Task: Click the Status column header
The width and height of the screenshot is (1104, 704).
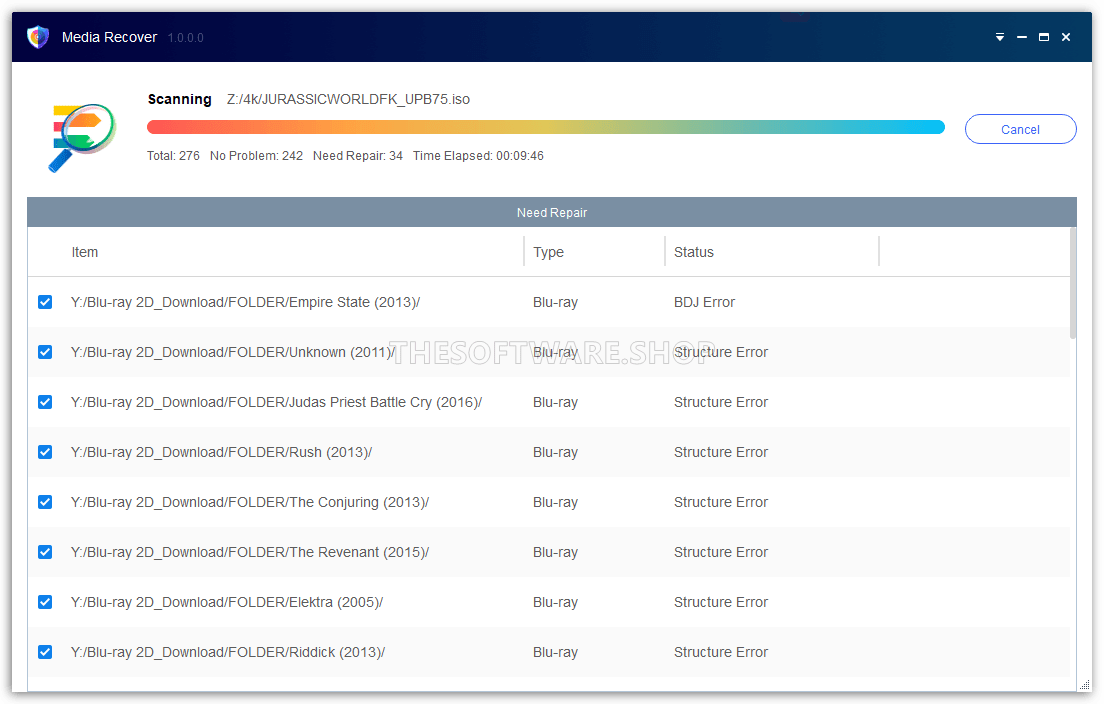Action: [694, 252]
